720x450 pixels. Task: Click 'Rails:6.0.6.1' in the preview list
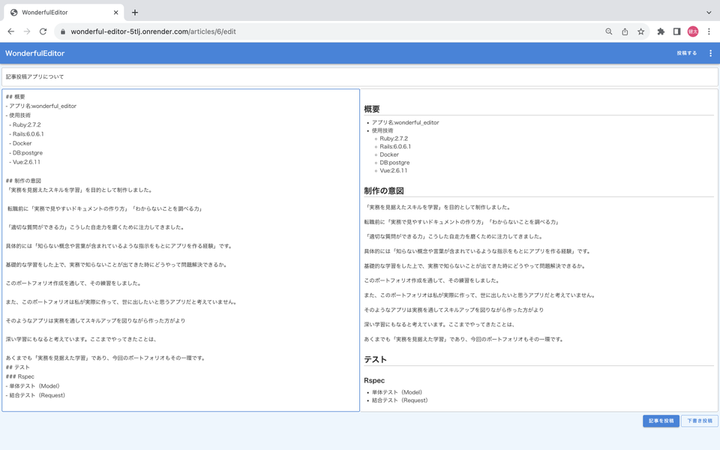395,146
